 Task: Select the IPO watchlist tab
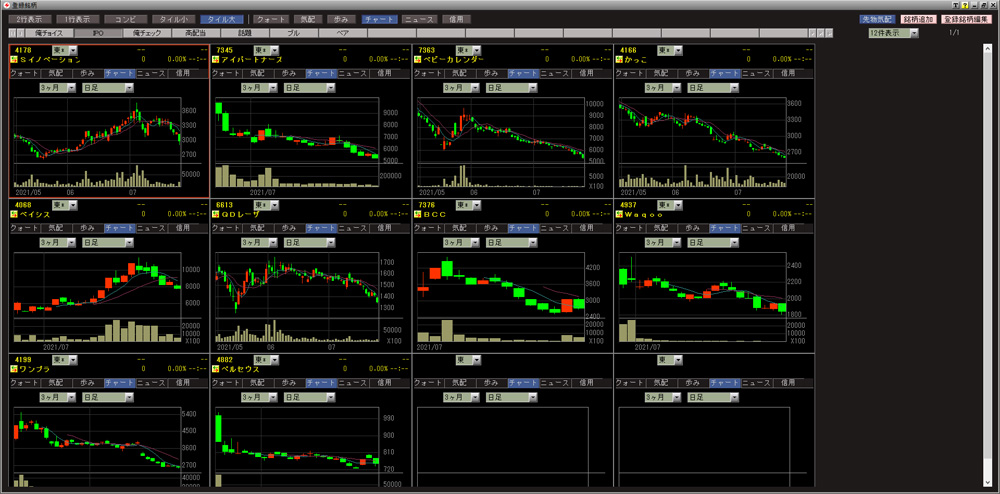97,33
